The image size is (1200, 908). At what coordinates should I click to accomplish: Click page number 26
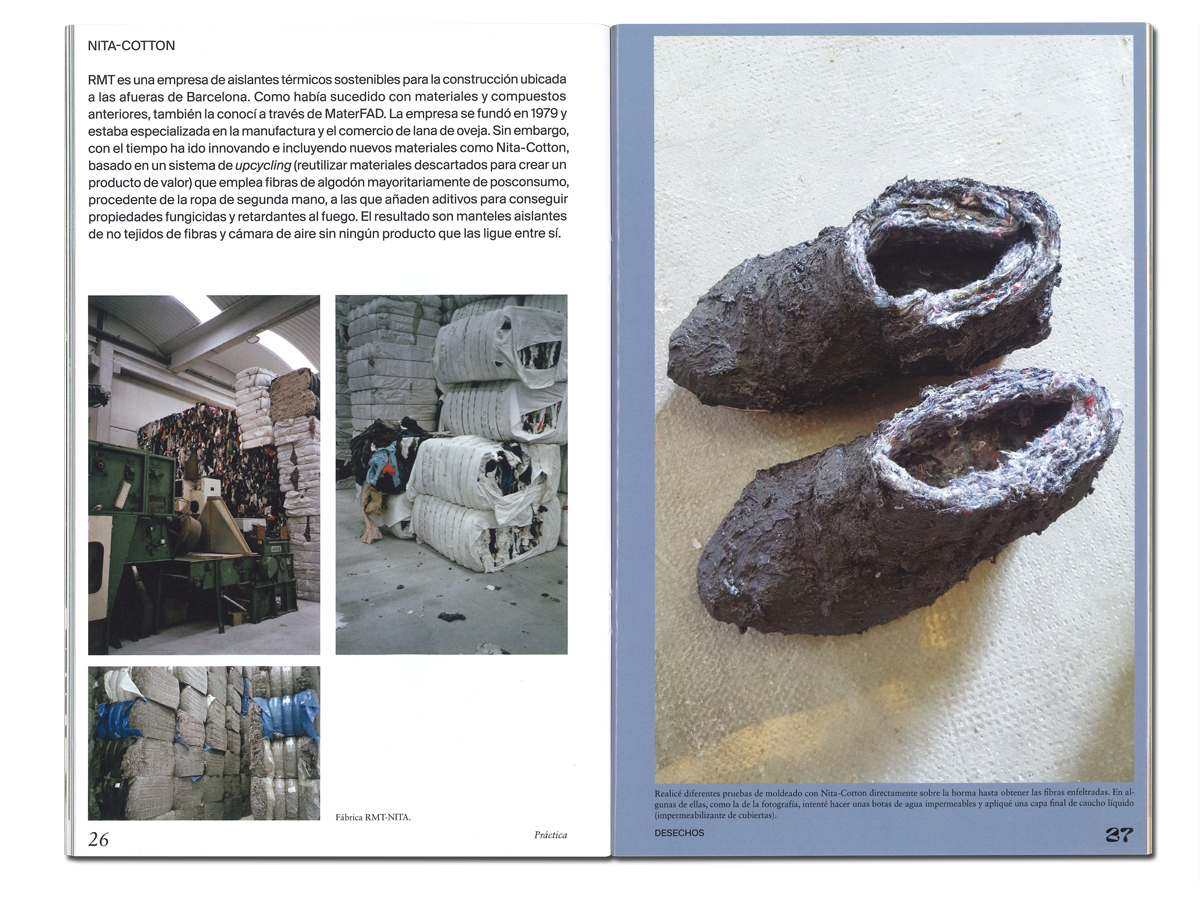click(x=99, y=839)
